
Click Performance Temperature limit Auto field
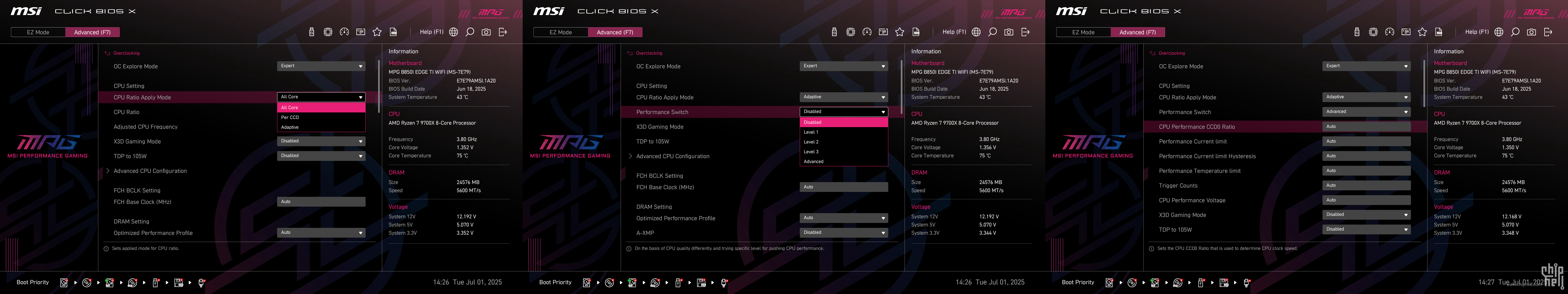(1367, 170)
